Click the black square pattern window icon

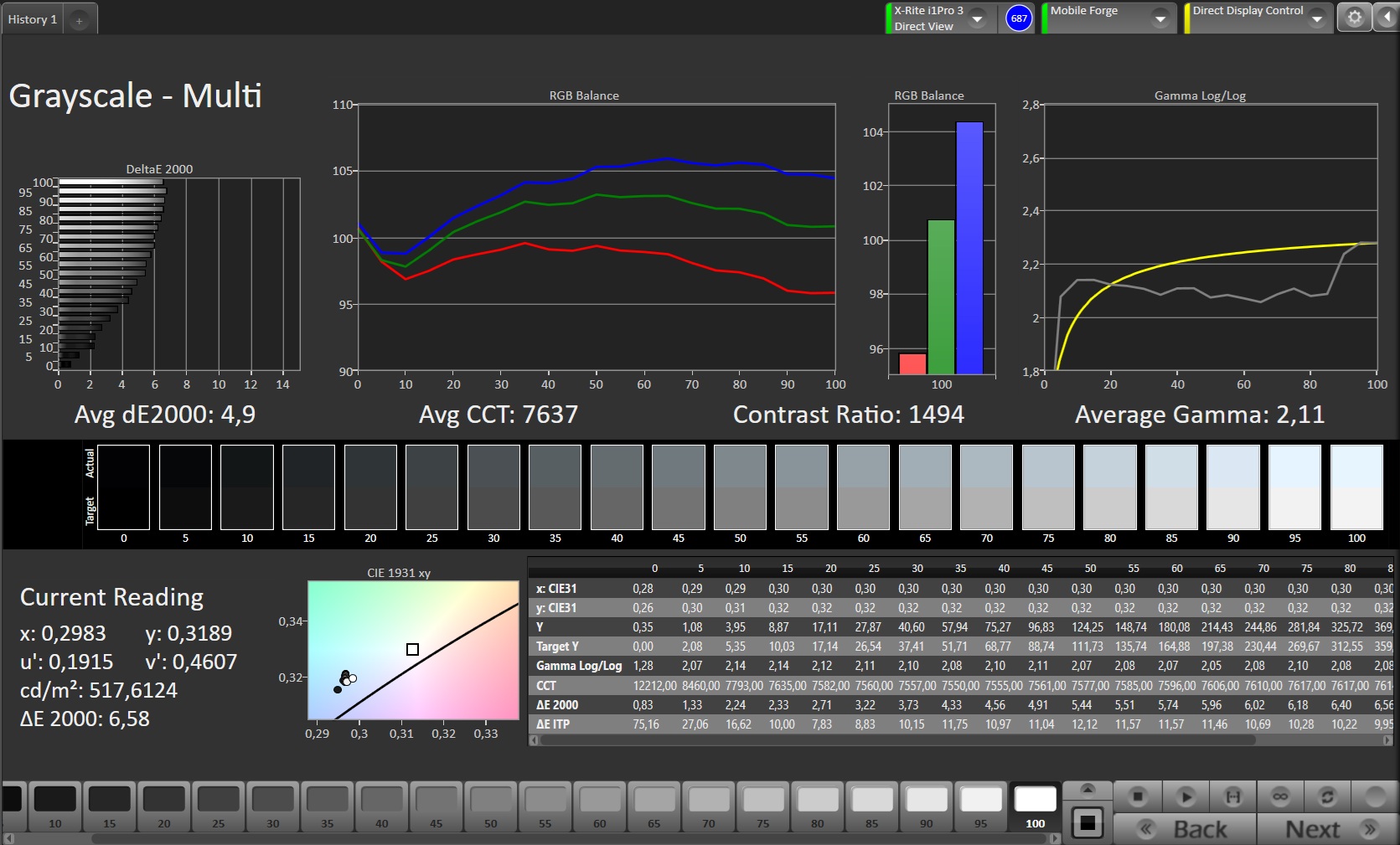coord(1087,823)
